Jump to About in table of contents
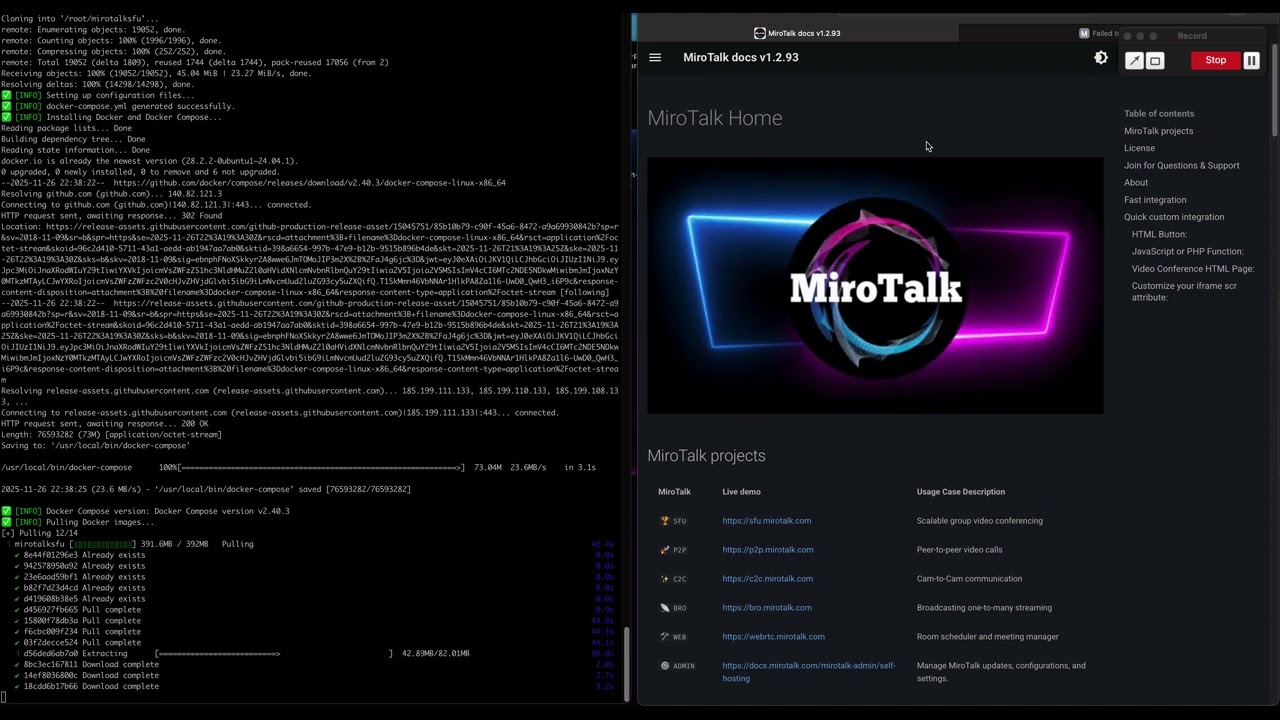This screenshot has height=720, width=1280. [1136, 182]
